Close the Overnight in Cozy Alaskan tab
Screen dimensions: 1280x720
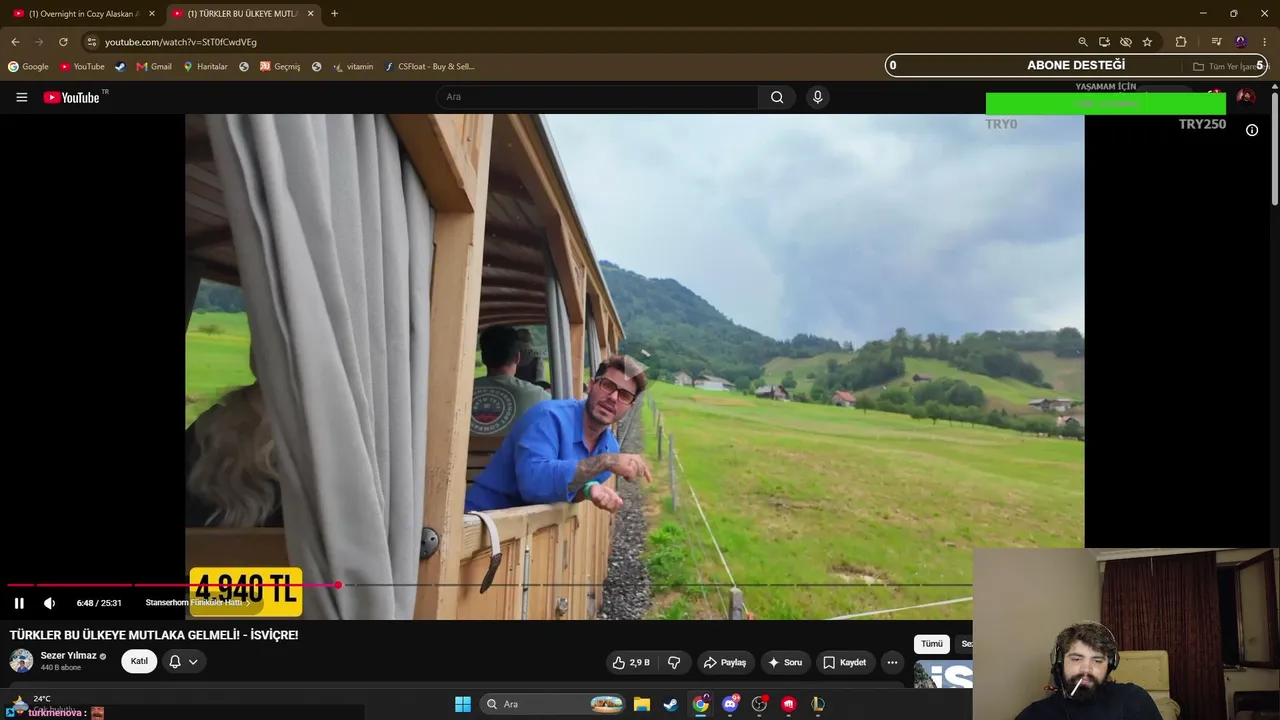click(152, 14)
